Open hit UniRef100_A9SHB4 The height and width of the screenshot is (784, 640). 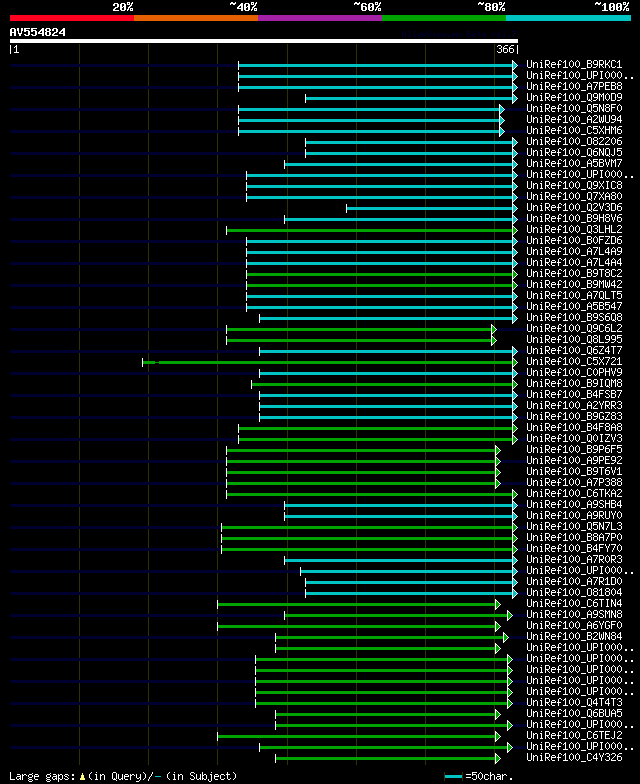coord(574,504)
